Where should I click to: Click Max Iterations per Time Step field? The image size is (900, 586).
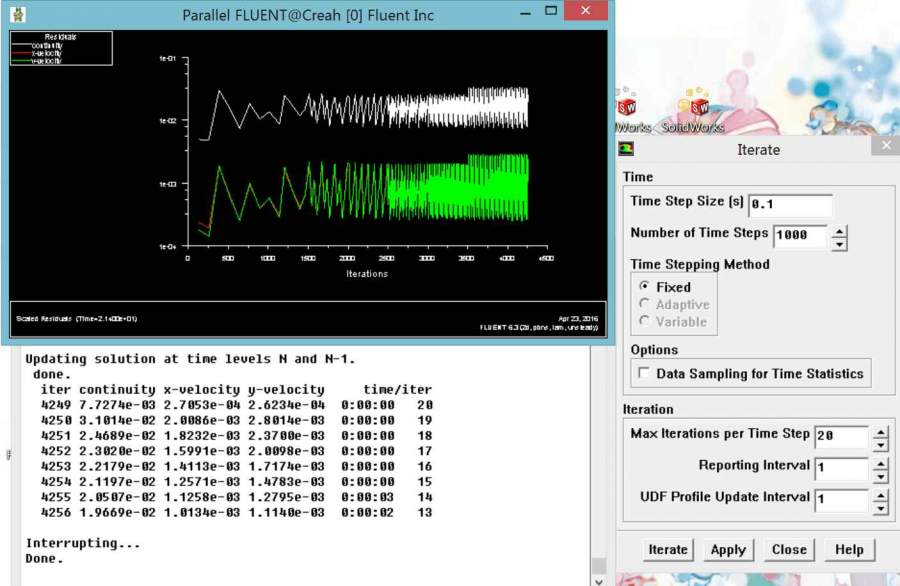(841, 436)
